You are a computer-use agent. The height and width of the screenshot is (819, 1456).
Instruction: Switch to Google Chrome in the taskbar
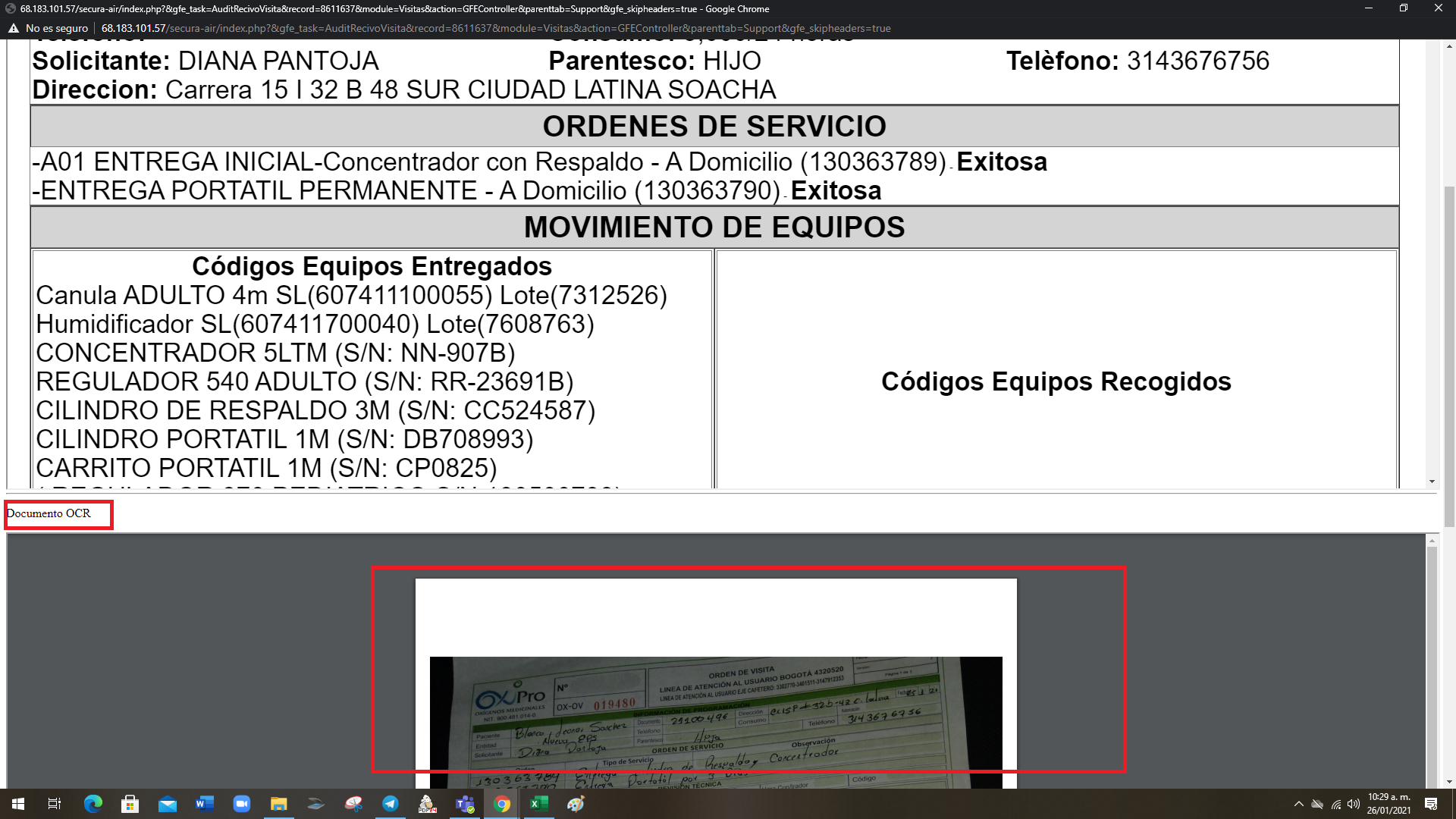502,804
